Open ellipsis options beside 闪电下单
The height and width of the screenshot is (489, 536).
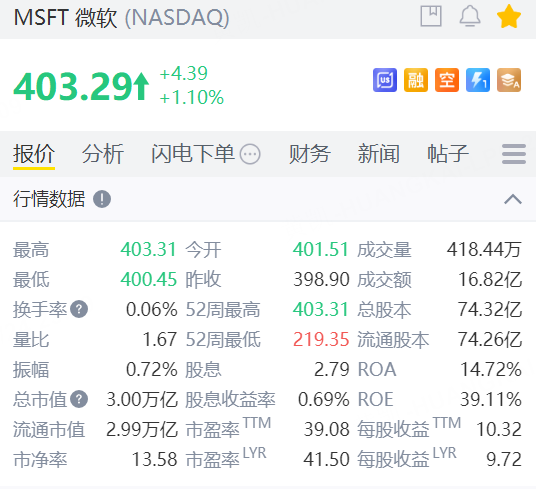click(x=250, y=154)
